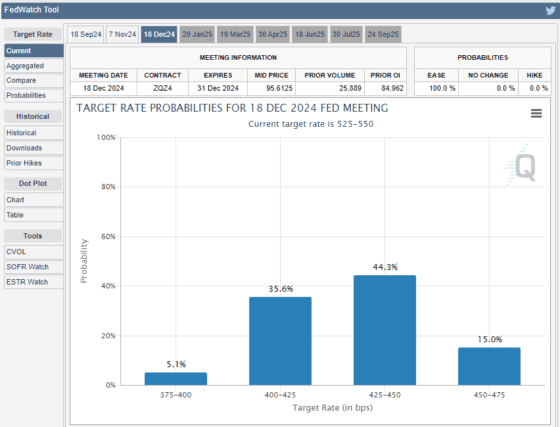560x427 pixels.
Task: Switch to the 19 Mar25 tab
Action: point(235,34)
